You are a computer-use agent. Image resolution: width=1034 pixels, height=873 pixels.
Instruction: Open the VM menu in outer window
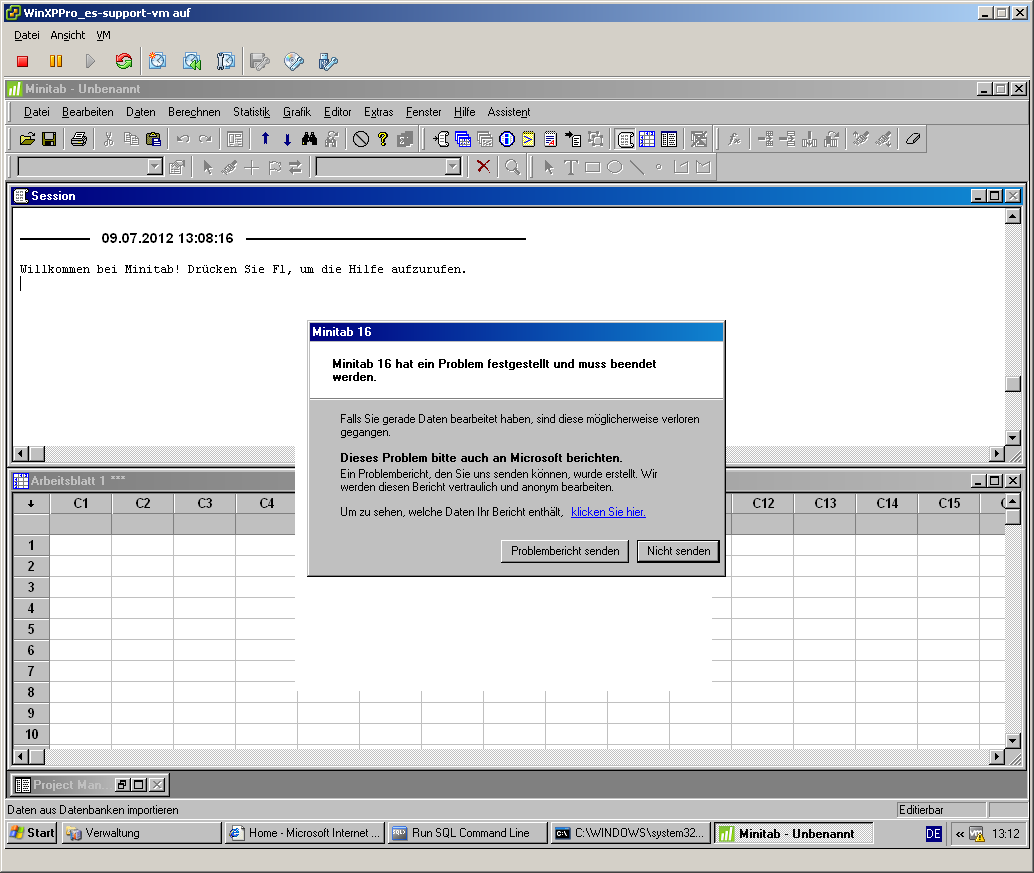[x=104, y=35]
